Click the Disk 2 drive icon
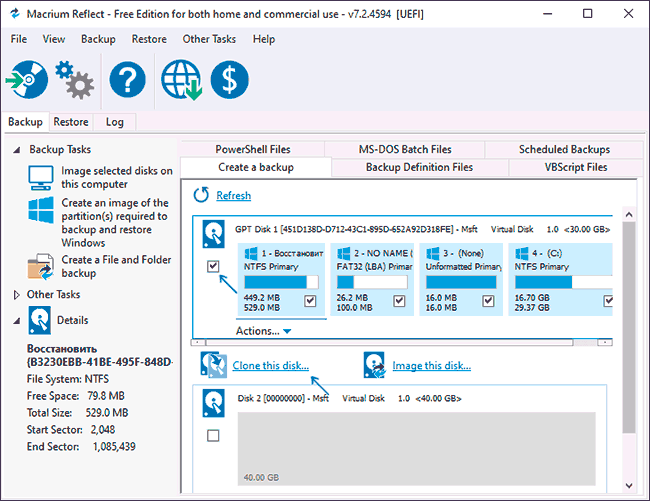Viewport: 650px width, 501px height. point(213,403)
